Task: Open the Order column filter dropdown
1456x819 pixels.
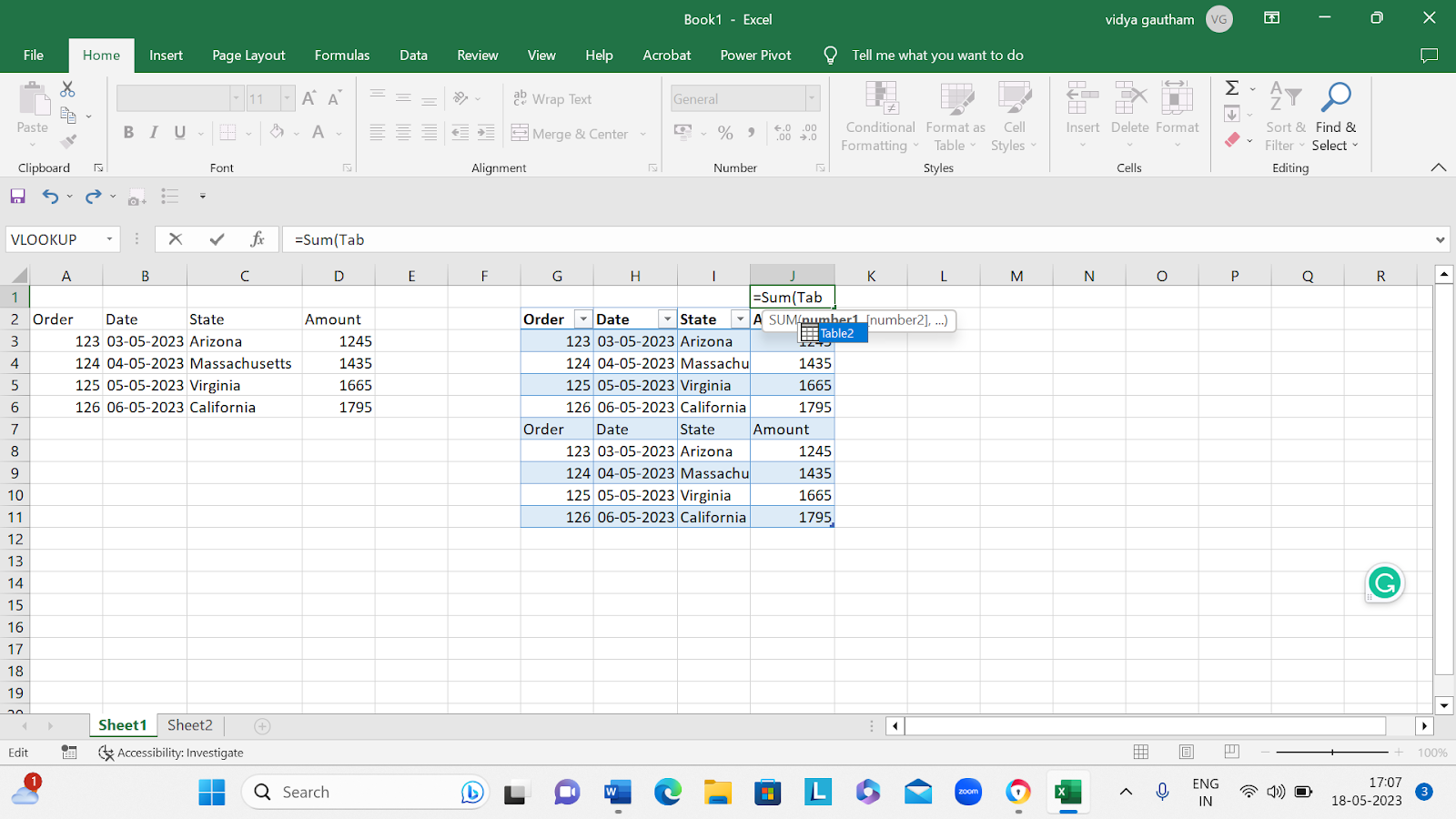Action: pos(582,319)
